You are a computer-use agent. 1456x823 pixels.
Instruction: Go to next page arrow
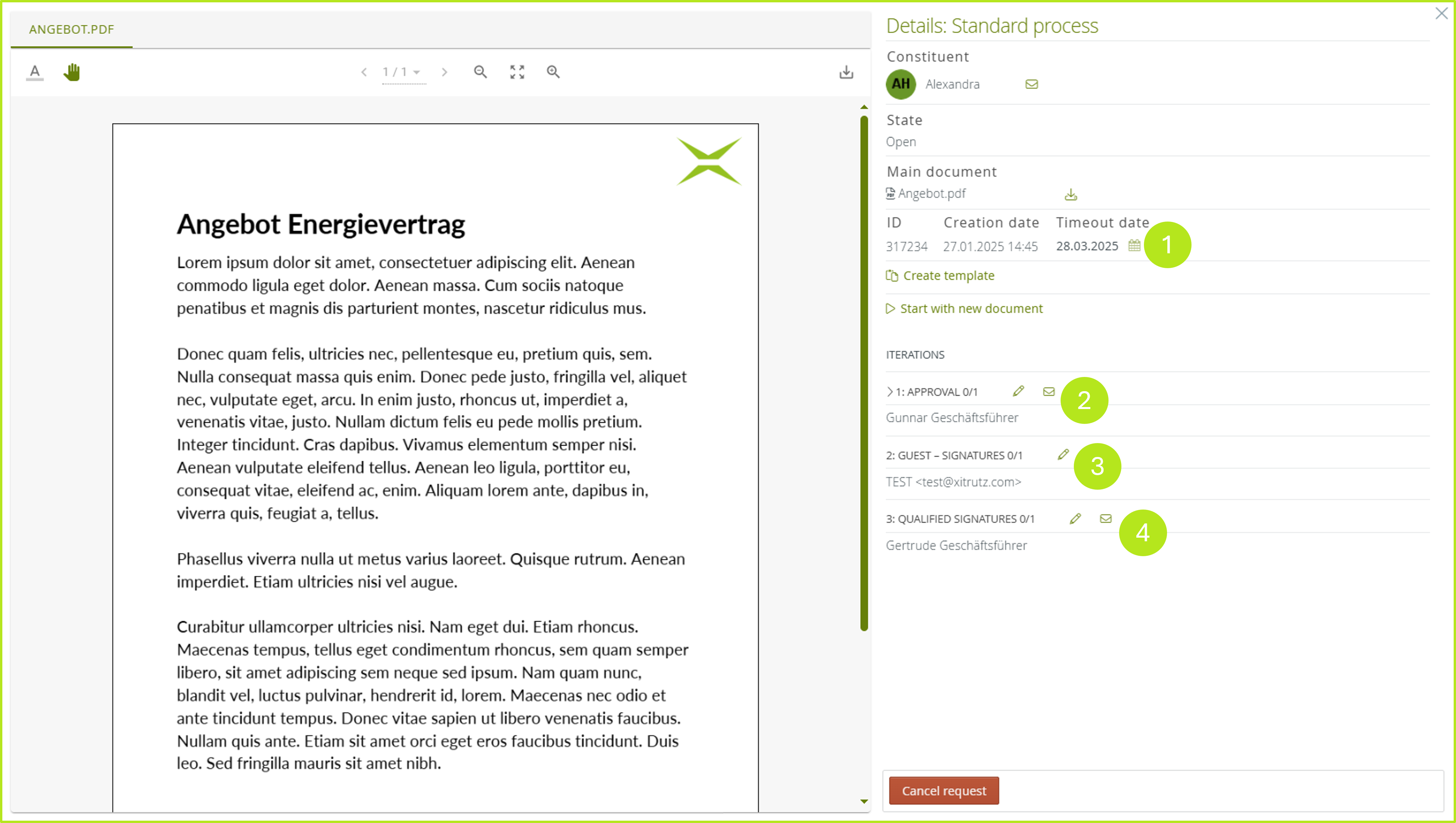pyautogui.click(x=444, y=72)
